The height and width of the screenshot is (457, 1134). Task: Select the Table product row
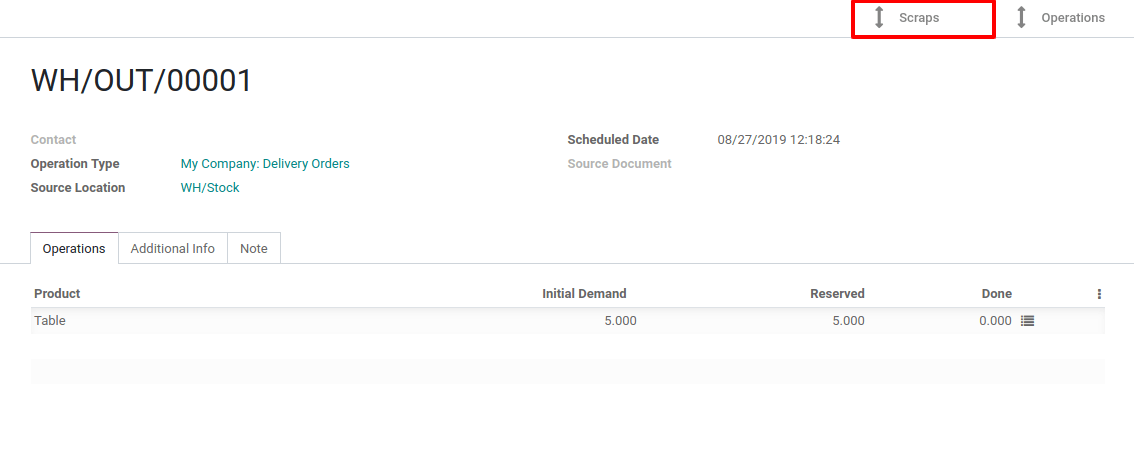(568, 321)
